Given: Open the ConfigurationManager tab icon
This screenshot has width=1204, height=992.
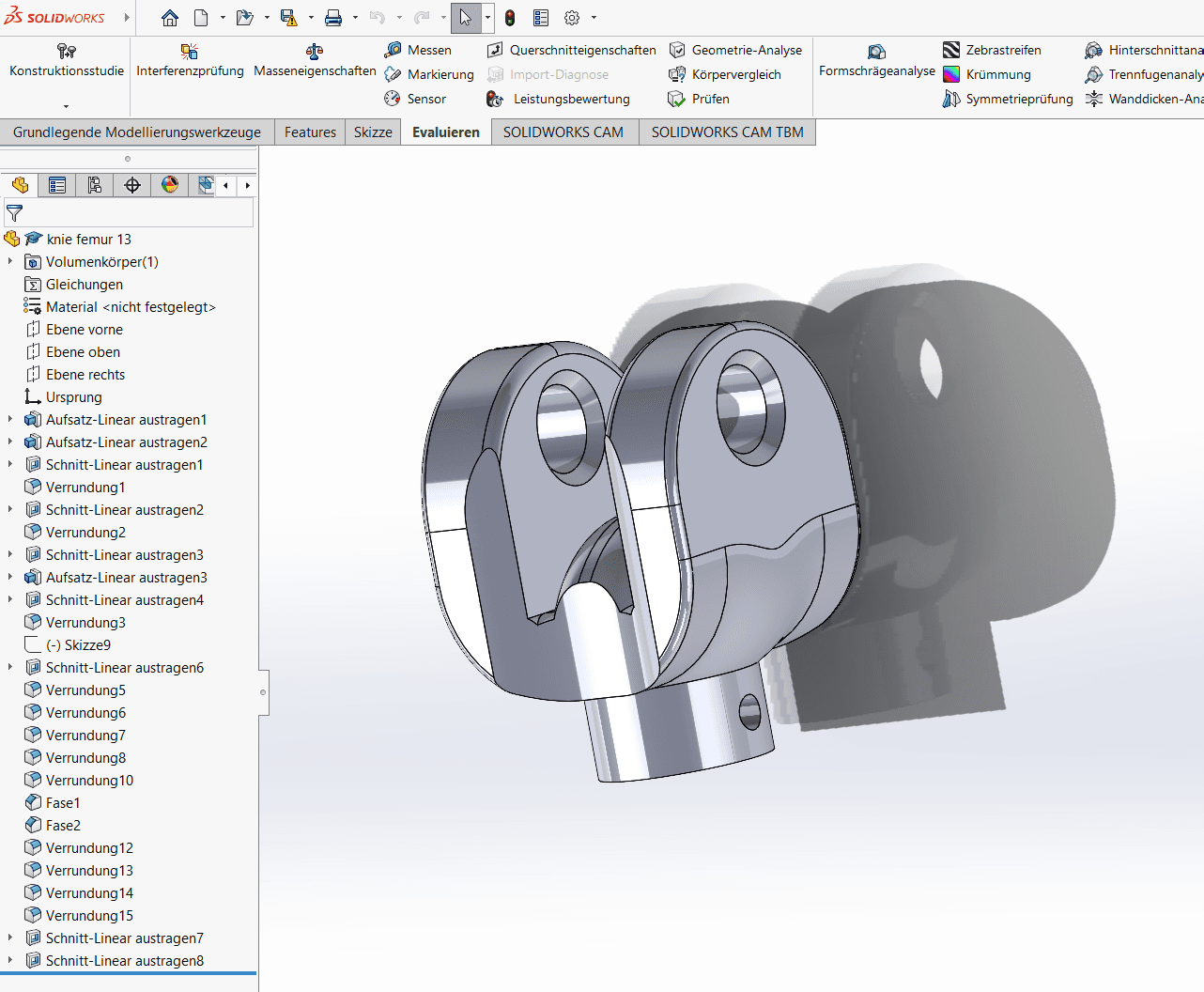Looking at the screenshot, I should [95, 185].
